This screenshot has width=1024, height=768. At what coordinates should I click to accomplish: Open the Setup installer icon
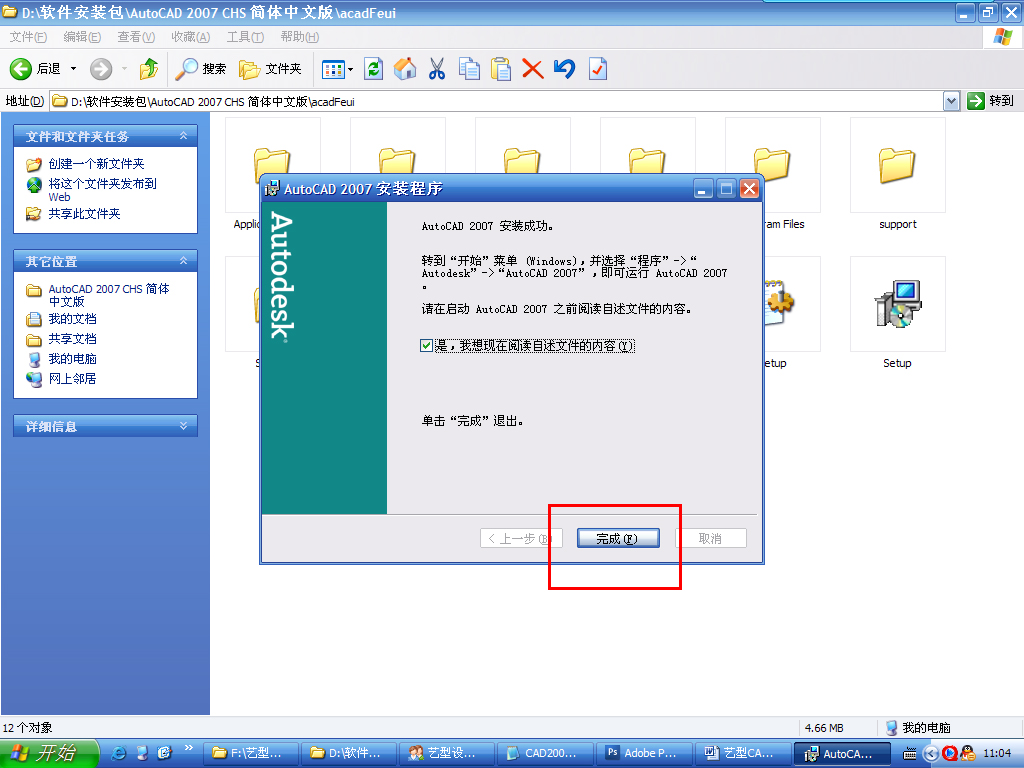point(896,305)
